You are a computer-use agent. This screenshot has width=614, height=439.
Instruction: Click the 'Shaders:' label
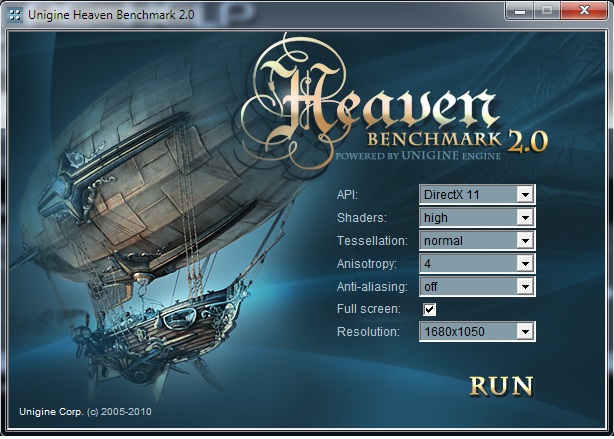(x=362, y=218)
